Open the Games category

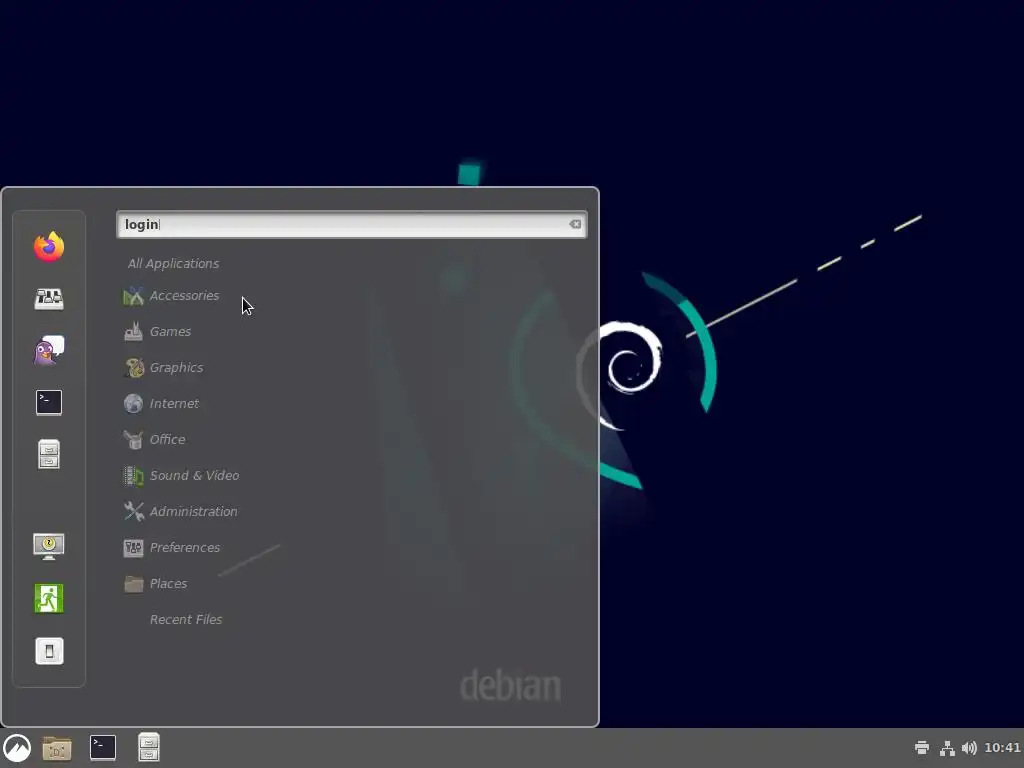point(170,331)
